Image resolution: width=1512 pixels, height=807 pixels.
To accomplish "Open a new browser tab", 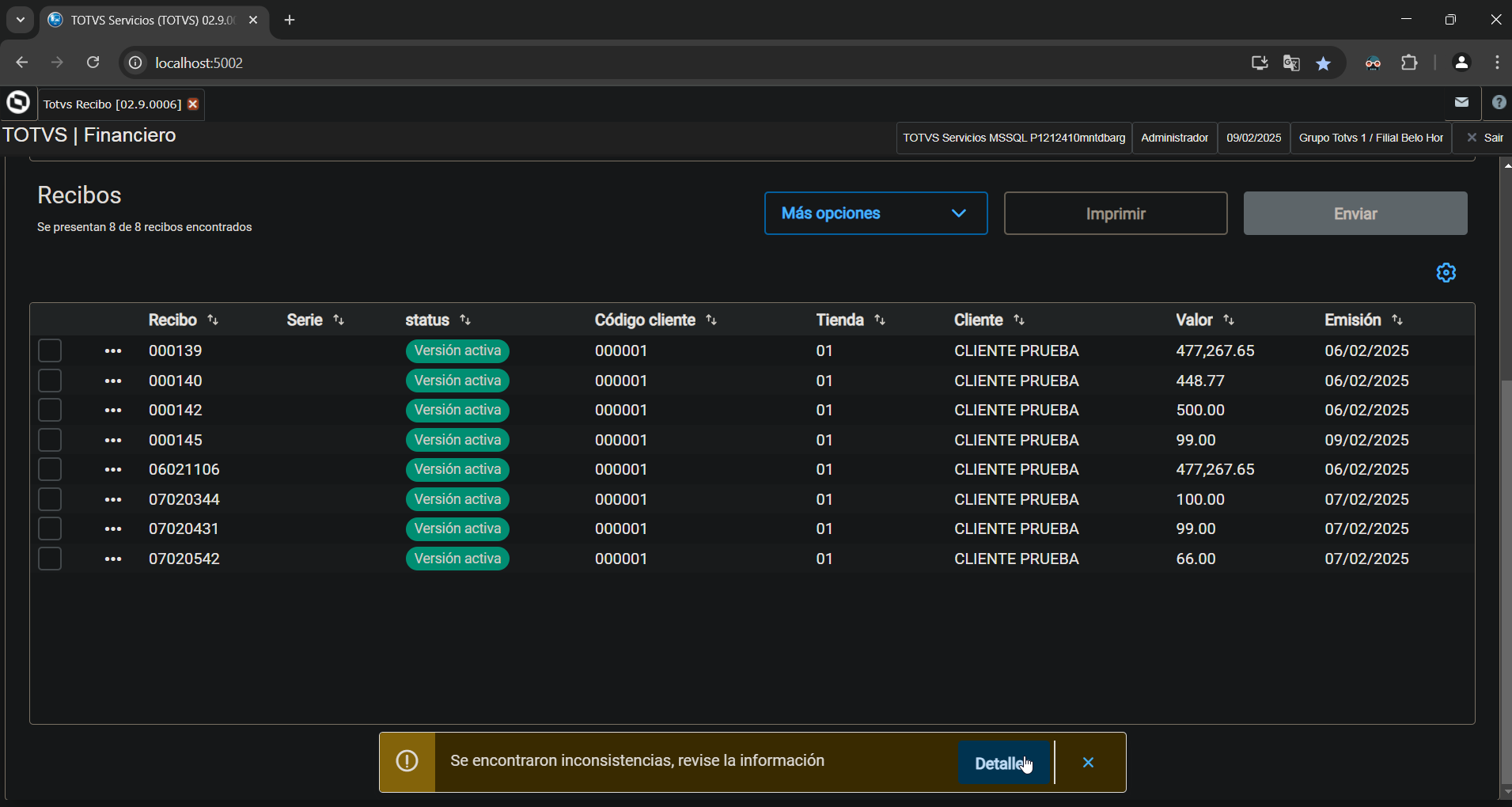I will [290, 21].
